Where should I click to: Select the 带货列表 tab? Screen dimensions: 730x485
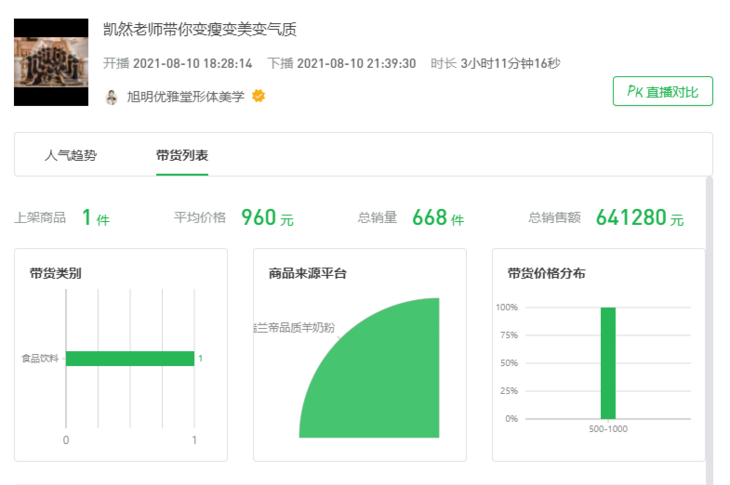pos(182,155)
